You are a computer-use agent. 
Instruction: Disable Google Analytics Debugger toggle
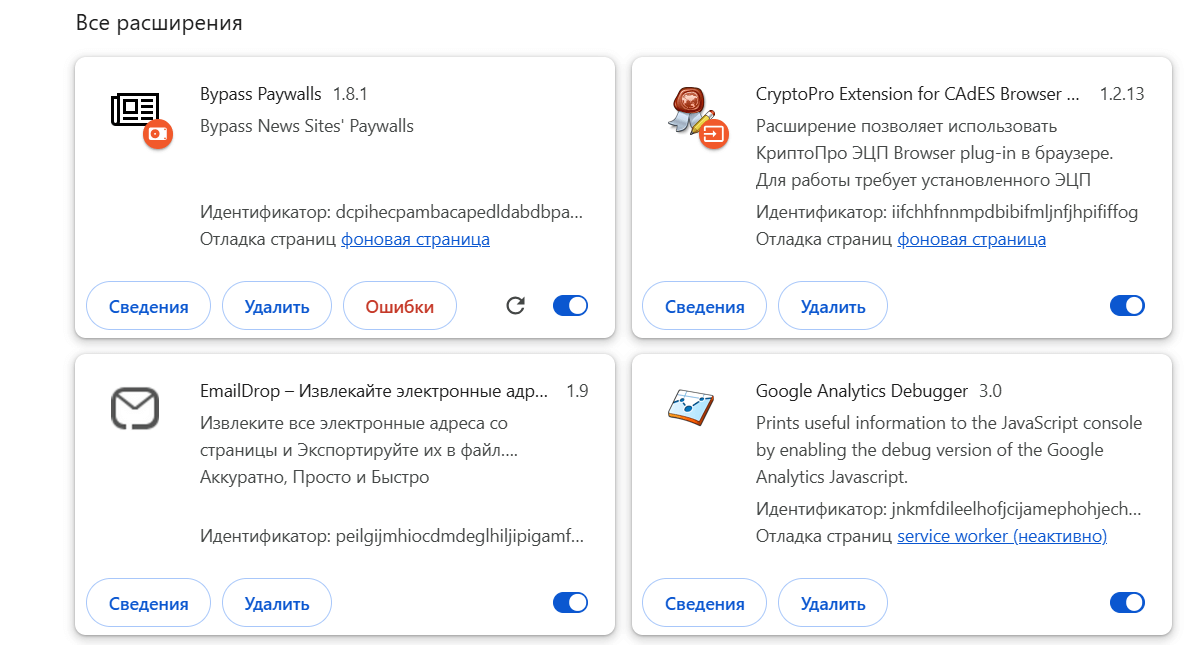[1127, 602]
